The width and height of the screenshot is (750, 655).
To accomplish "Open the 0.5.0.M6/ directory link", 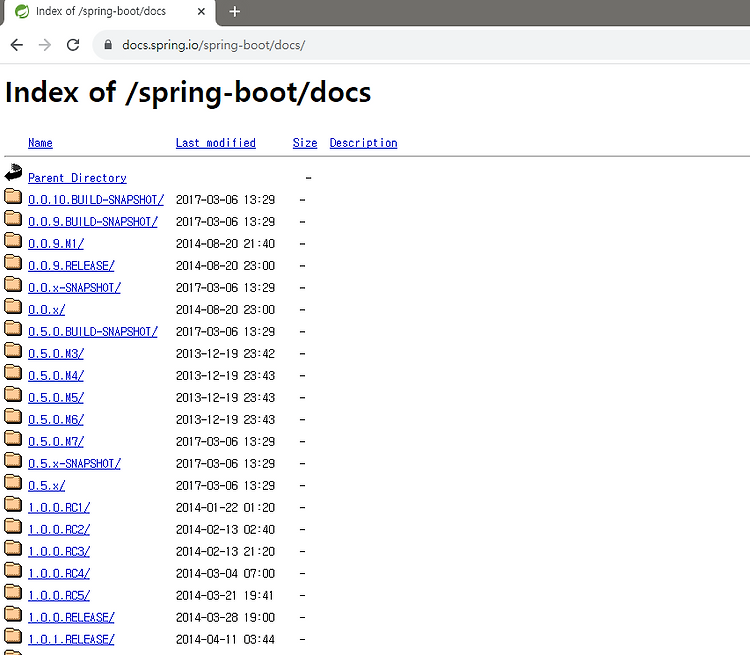I will click(56, 420).
